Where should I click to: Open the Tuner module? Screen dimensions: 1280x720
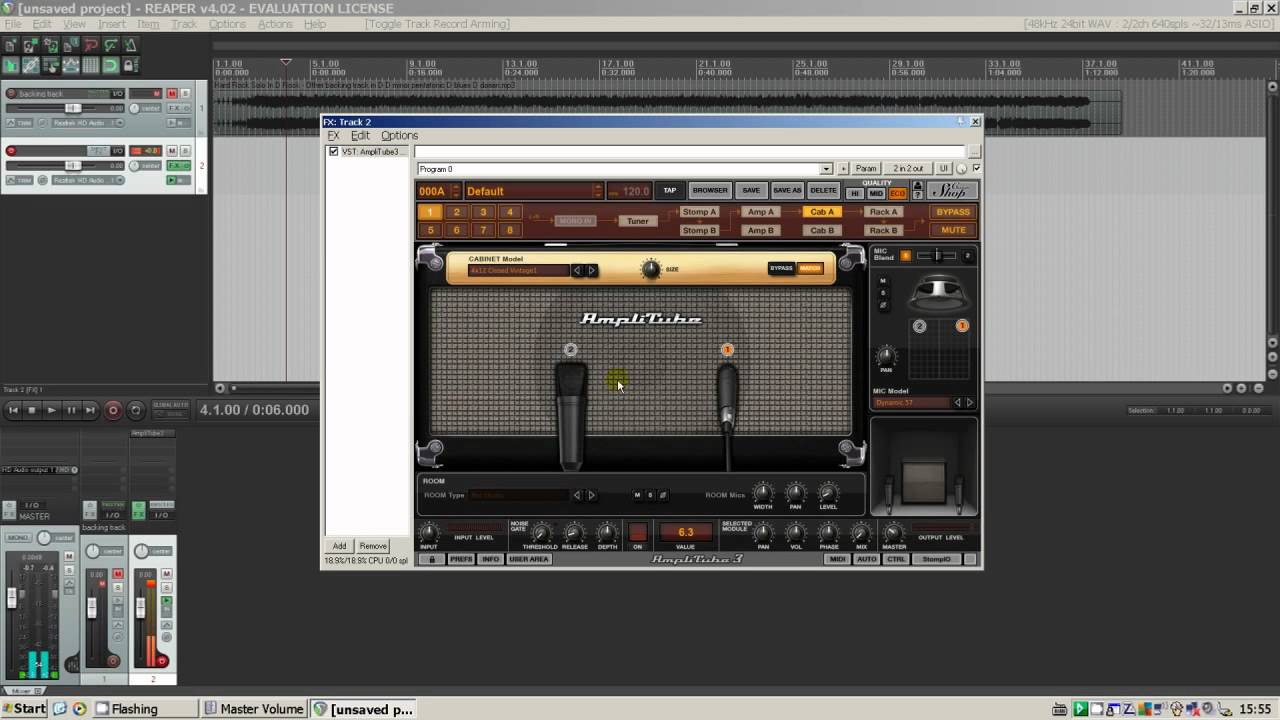tap(638, 221)
